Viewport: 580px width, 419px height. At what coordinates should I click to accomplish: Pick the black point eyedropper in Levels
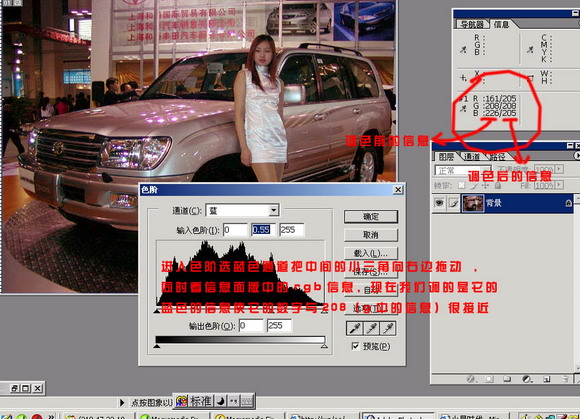point(354,328)
